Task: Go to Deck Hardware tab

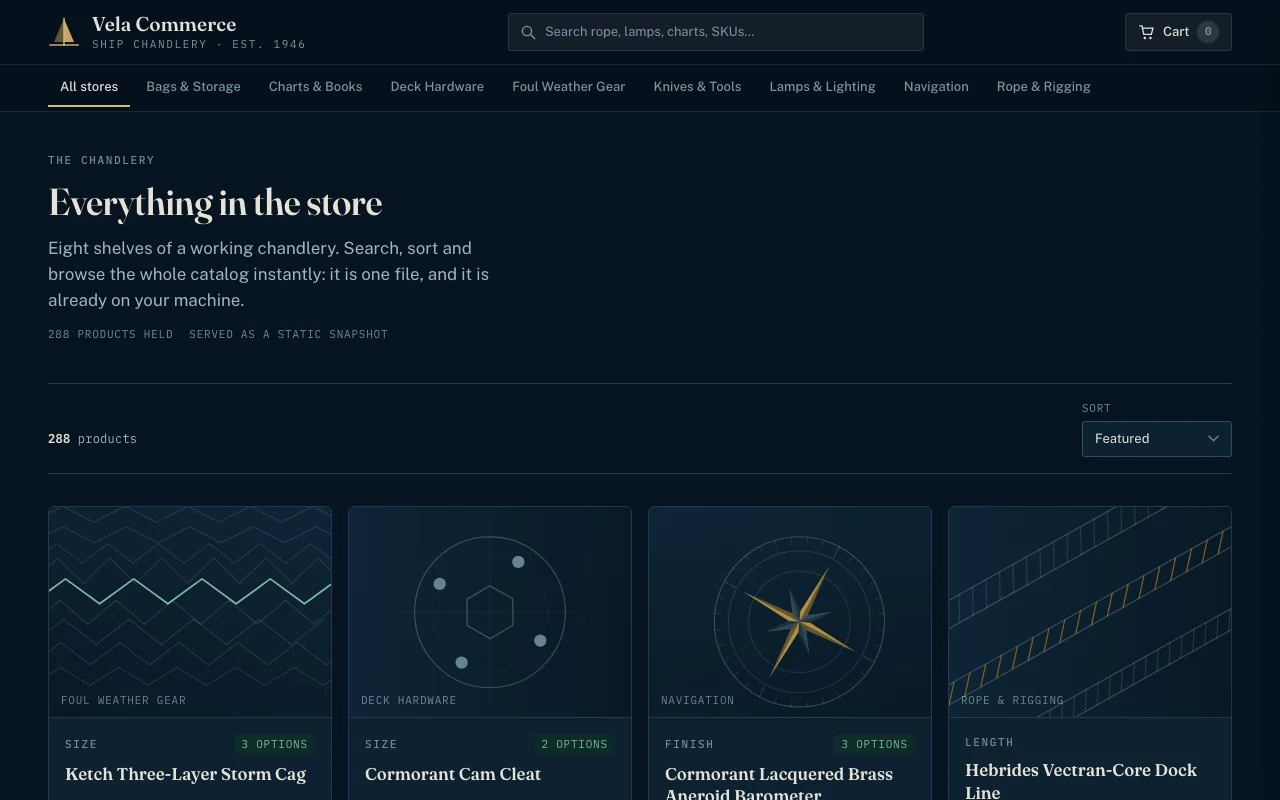Action: [x=437, y=87]
